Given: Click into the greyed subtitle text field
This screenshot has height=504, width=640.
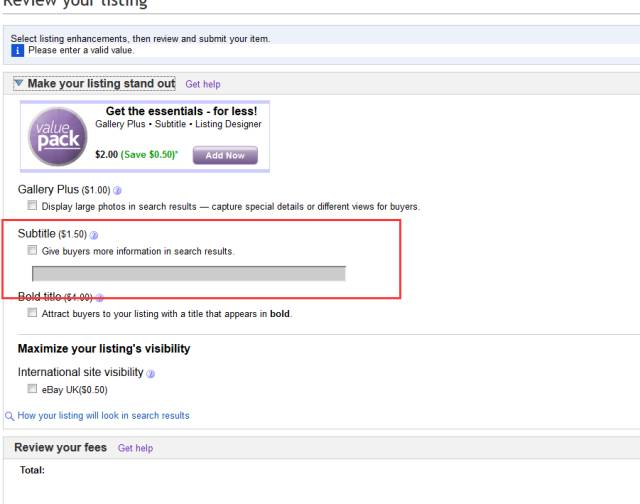Looking at the screenshot, I should click(x=189, y=274).
